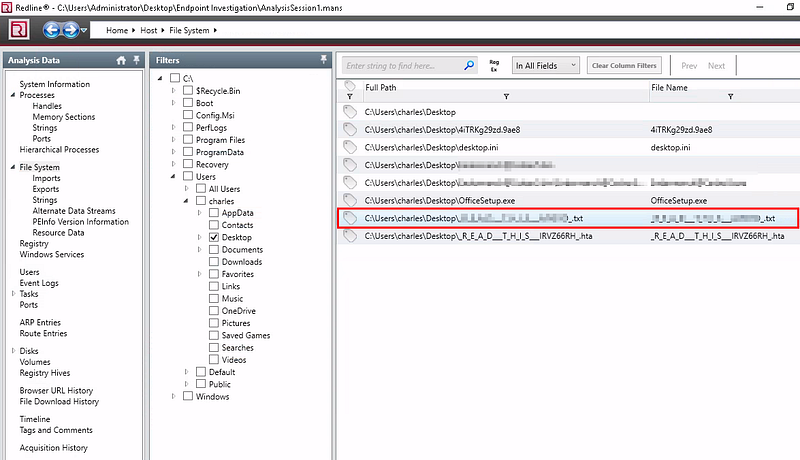The image size is (800, 460).
Task: Click the magnifier search icon
Action: tap(469, 65)
